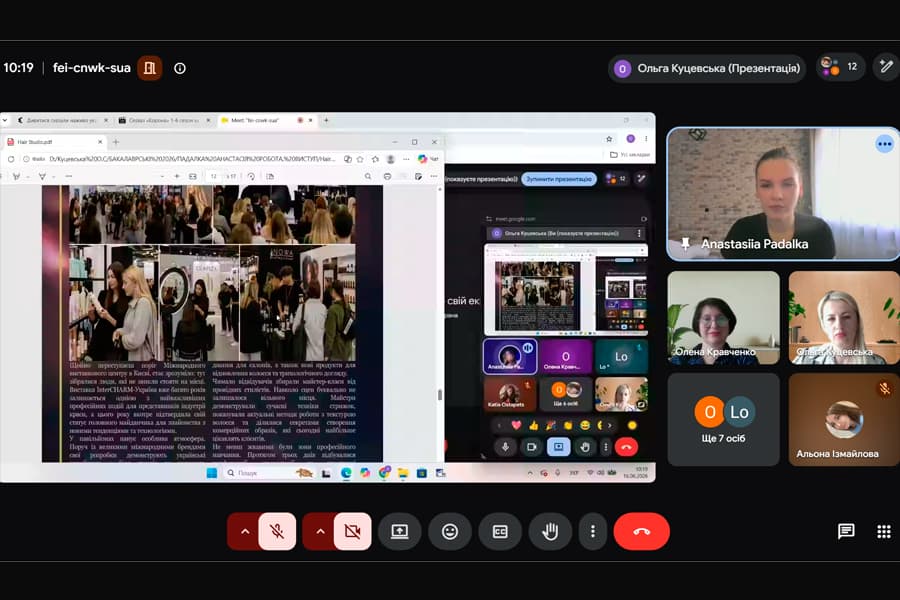Add a new tab beside Hair Studio.pdf

pos(116,142)
